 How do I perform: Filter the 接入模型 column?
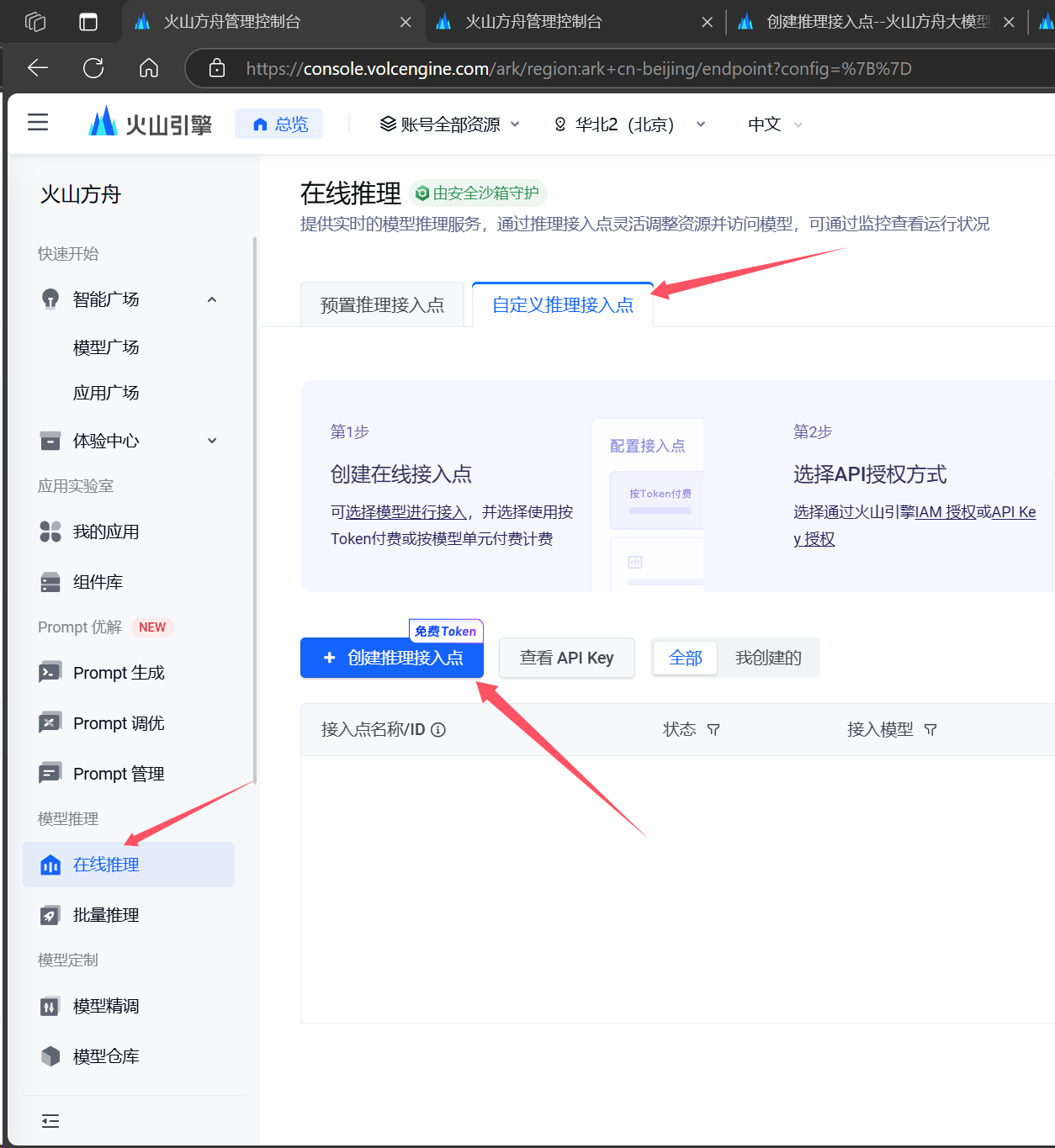[x=930, y=730]
